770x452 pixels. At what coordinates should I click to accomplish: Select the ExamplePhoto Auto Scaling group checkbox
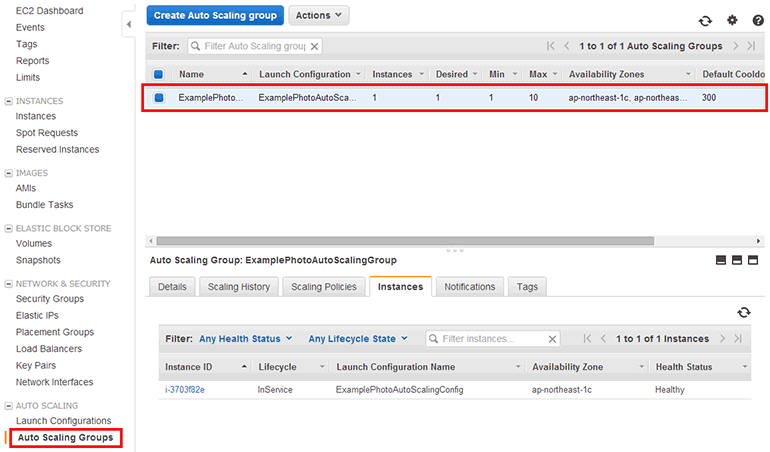[158, 98]
